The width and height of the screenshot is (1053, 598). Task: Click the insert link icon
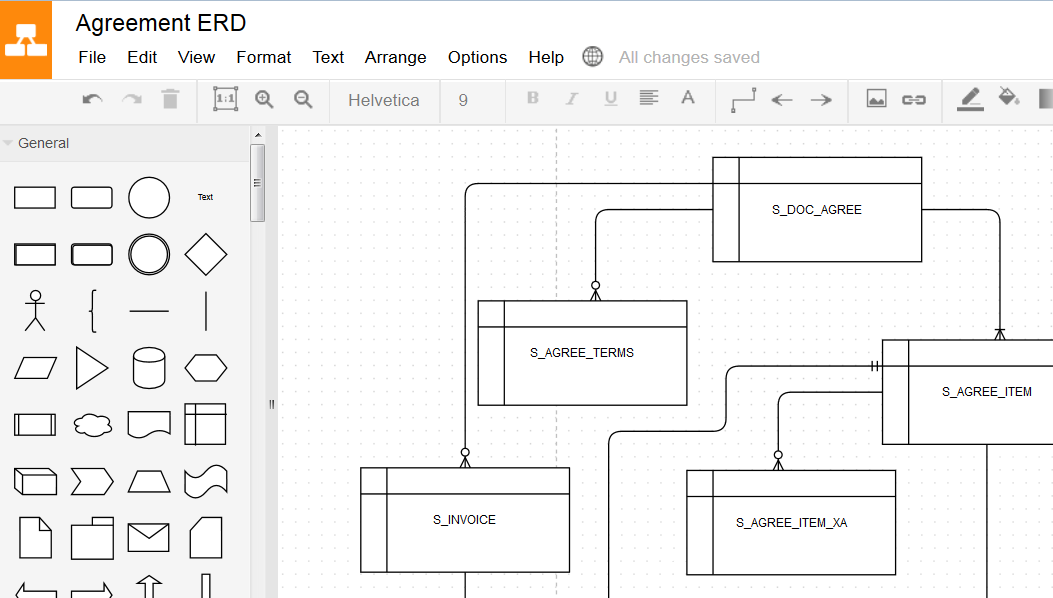coord(914,99)
